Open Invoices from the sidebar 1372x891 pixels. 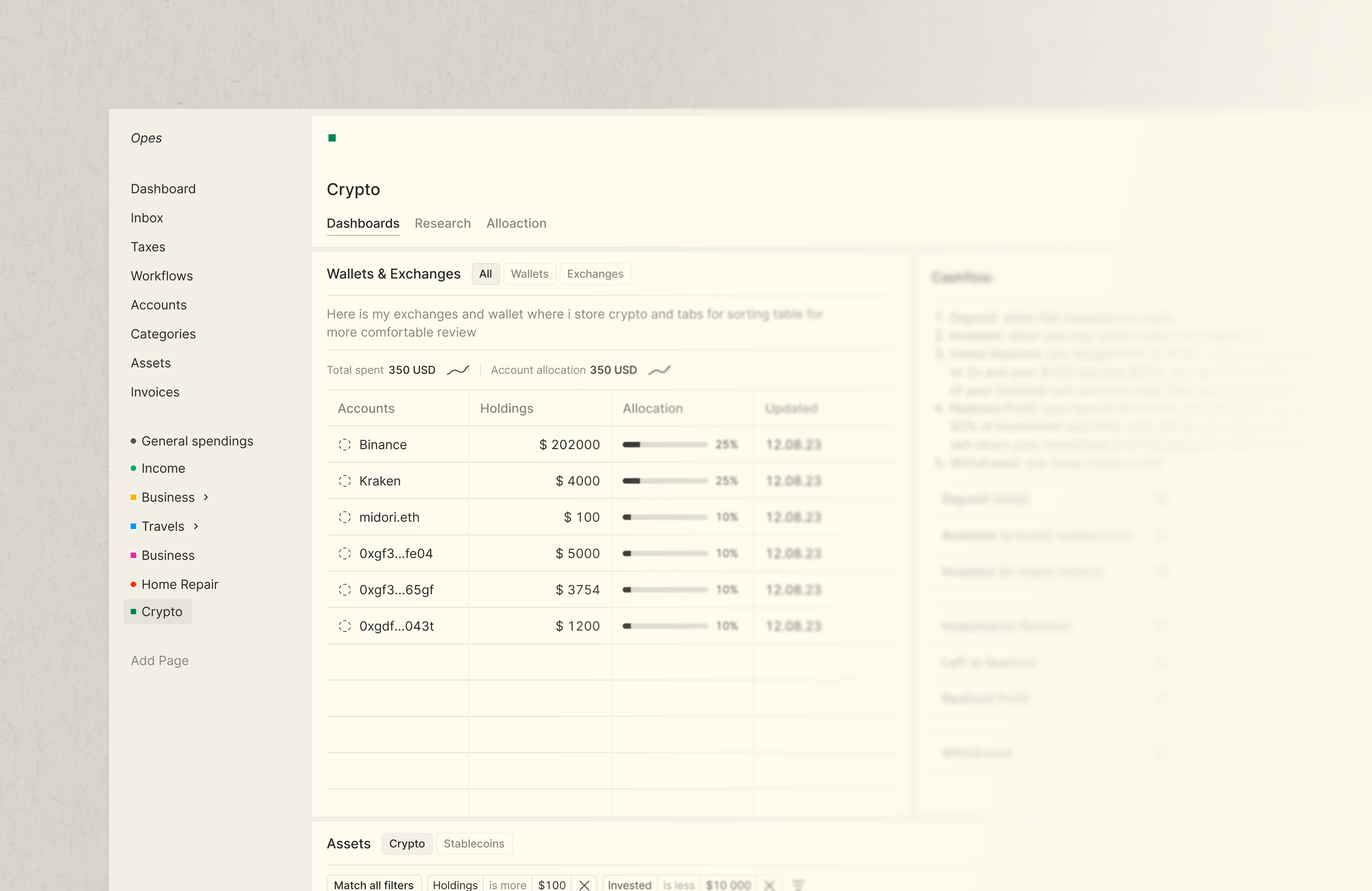[155, 392]
